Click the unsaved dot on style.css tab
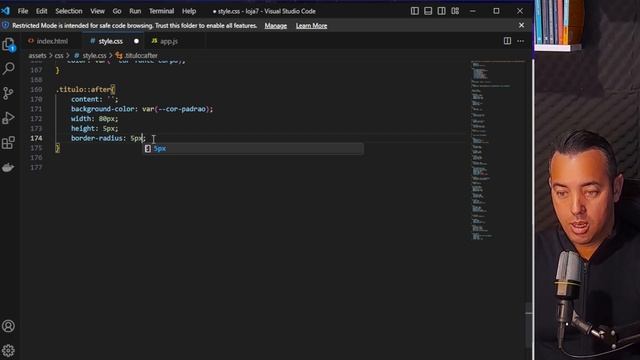Screen dimensions: 640x360 pos(136,41)
